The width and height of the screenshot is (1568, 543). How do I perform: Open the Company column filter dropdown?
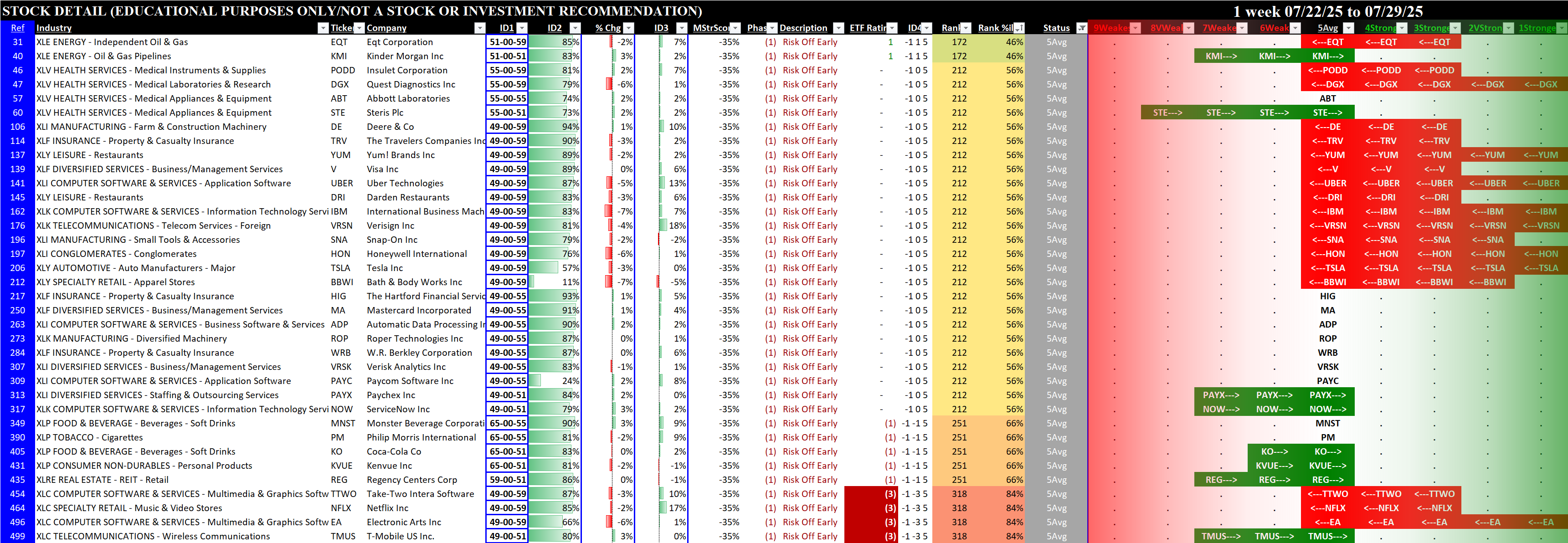480,28
